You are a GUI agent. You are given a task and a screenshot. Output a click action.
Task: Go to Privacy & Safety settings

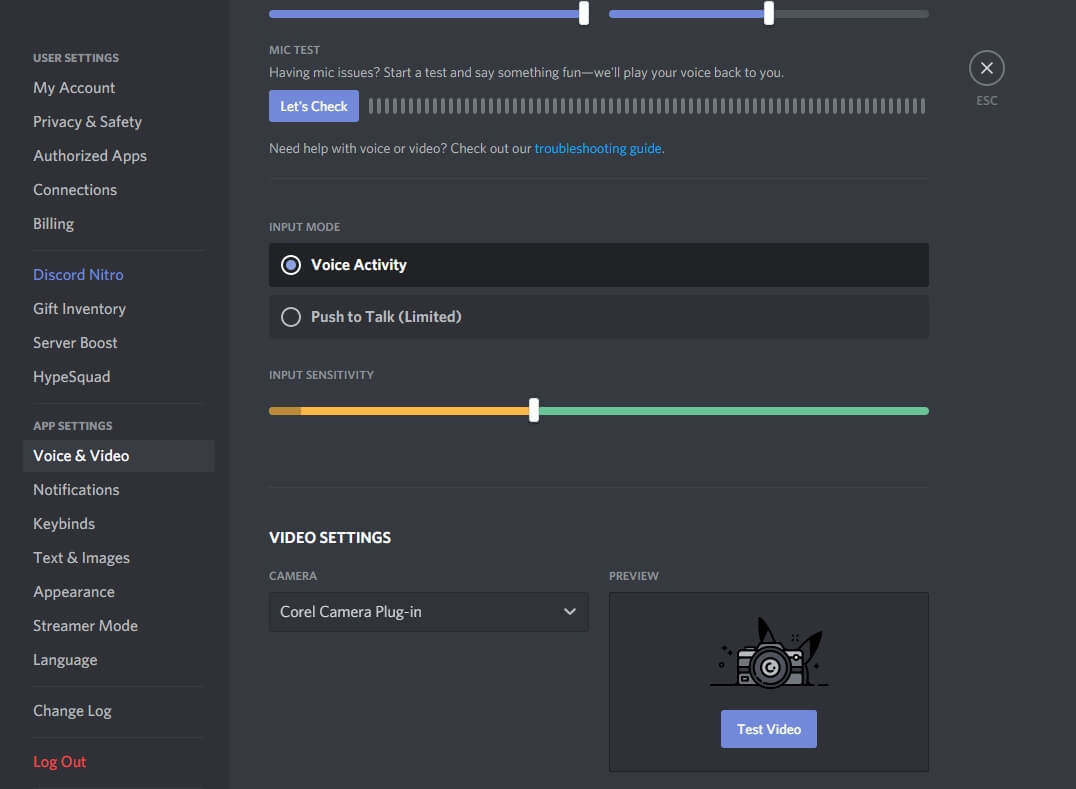[x=87, y=122]
